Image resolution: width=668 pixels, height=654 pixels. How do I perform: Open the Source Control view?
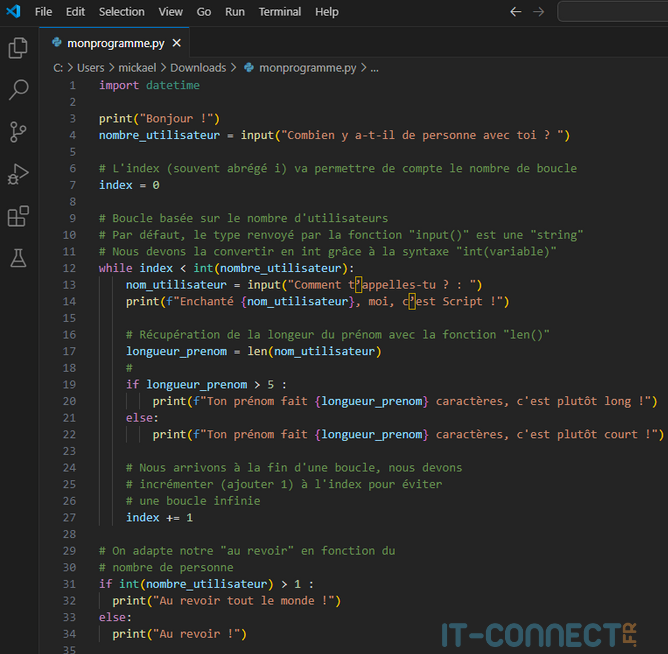[x=18, y=132]
